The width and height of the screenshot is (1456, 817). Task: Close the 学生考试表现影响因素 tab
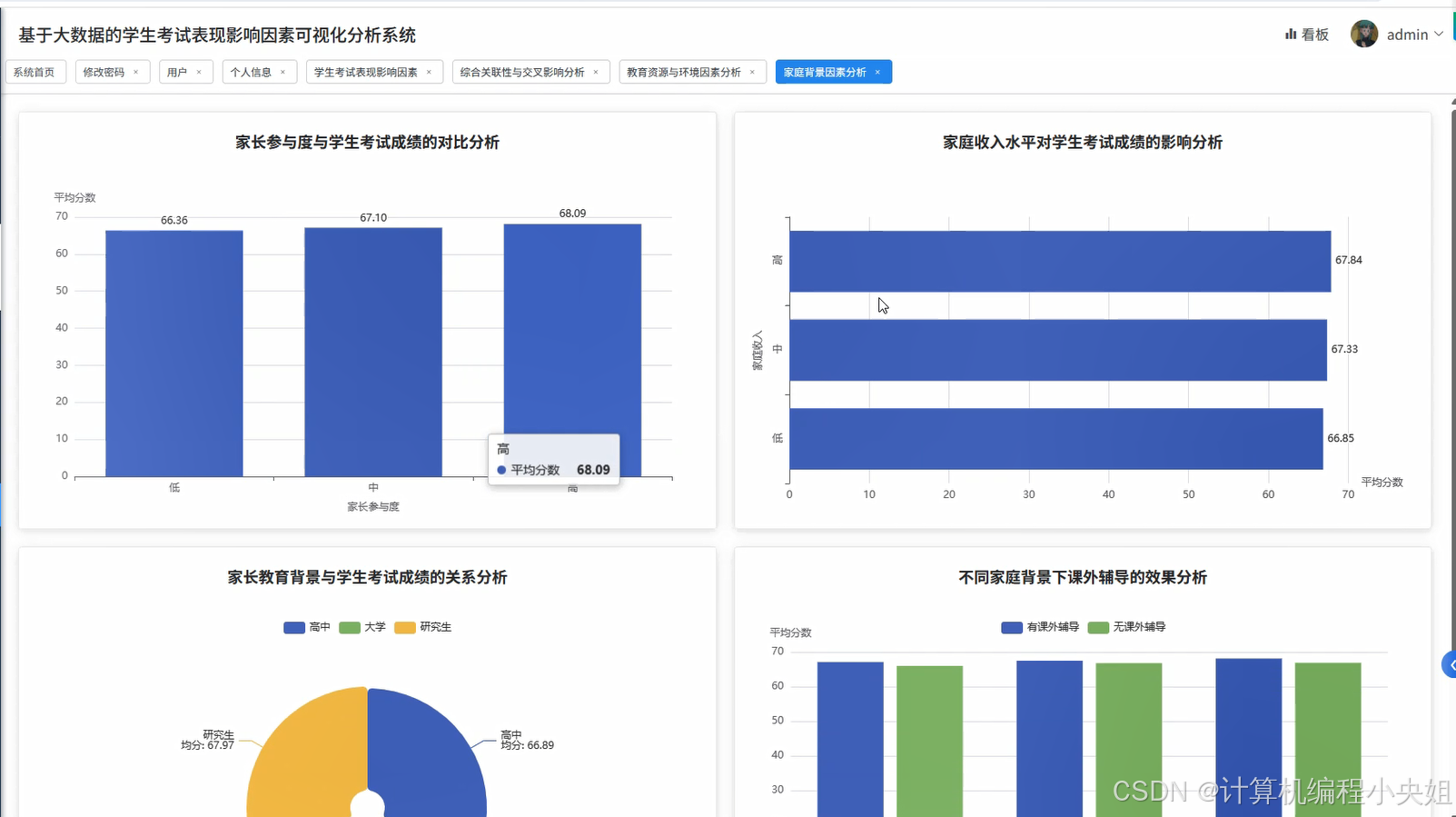pyautogui.click(x=429, y=72)
